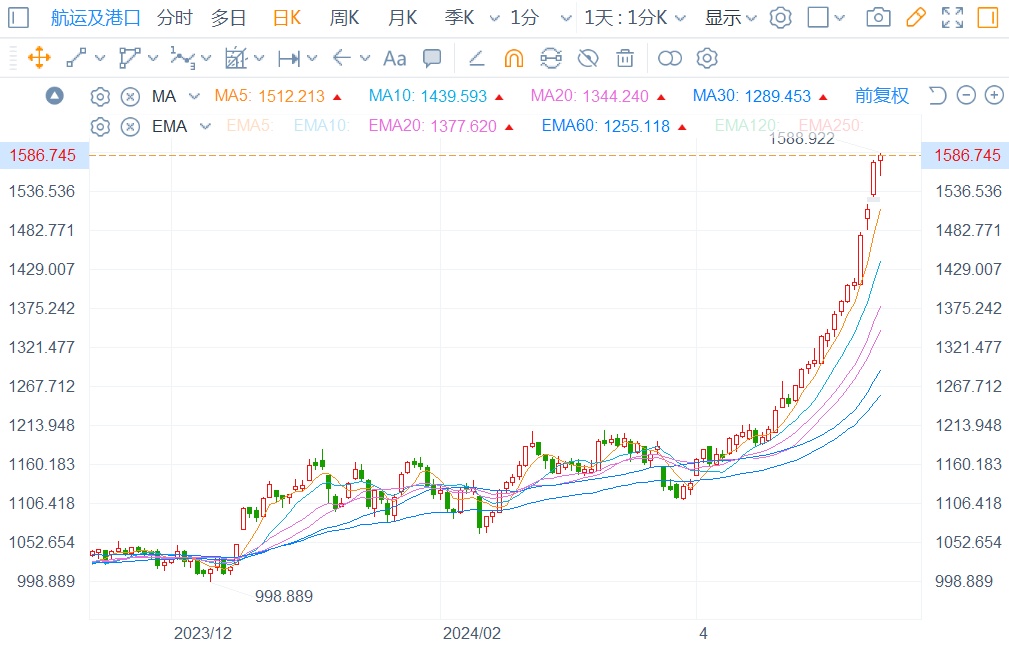The image size is (1009, 645).
Task: Expand the EMA indicator dropdown arrow
Action: pos(206,126)
